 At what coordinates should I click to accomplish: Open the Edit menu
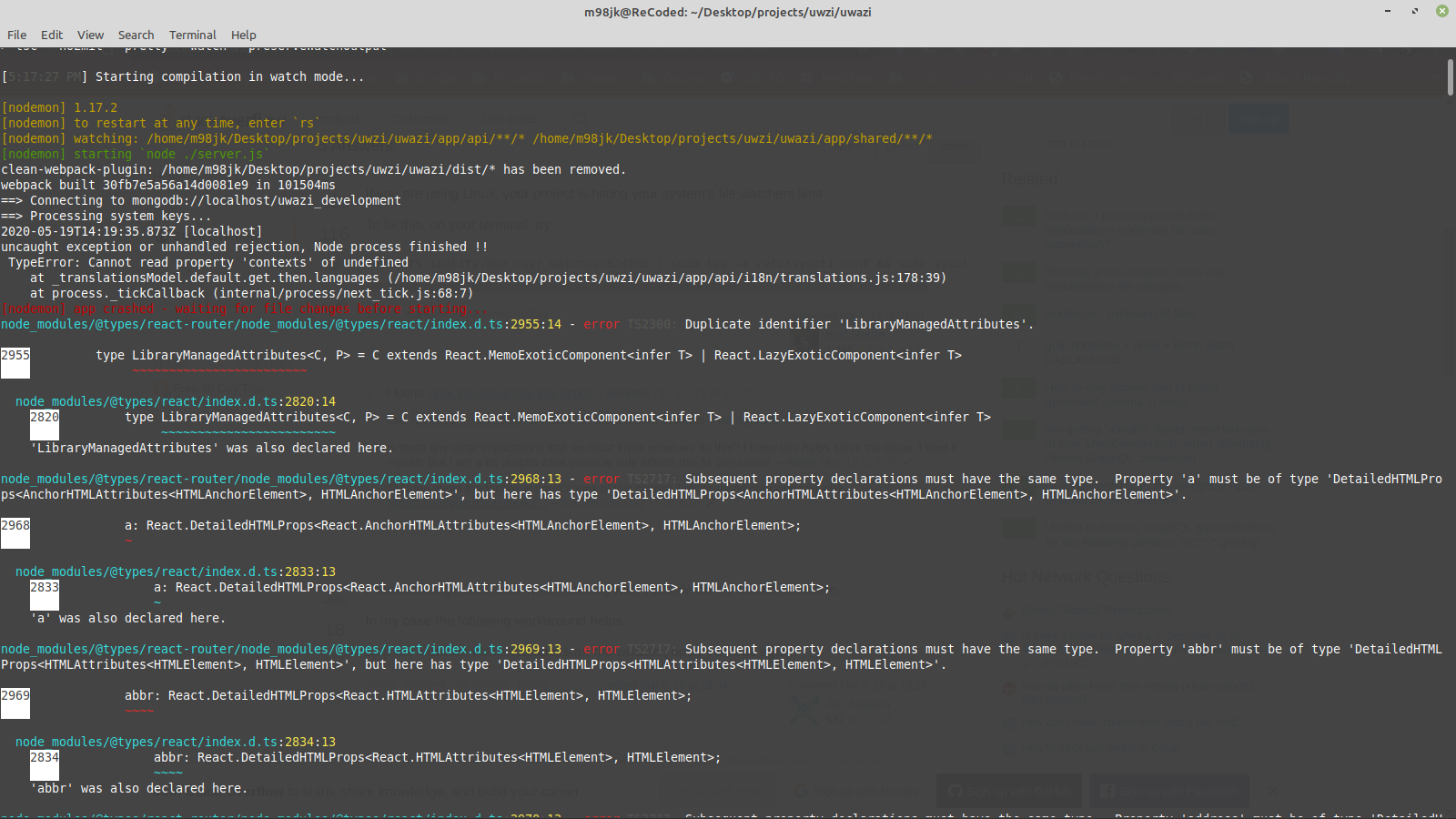point(52,35)
